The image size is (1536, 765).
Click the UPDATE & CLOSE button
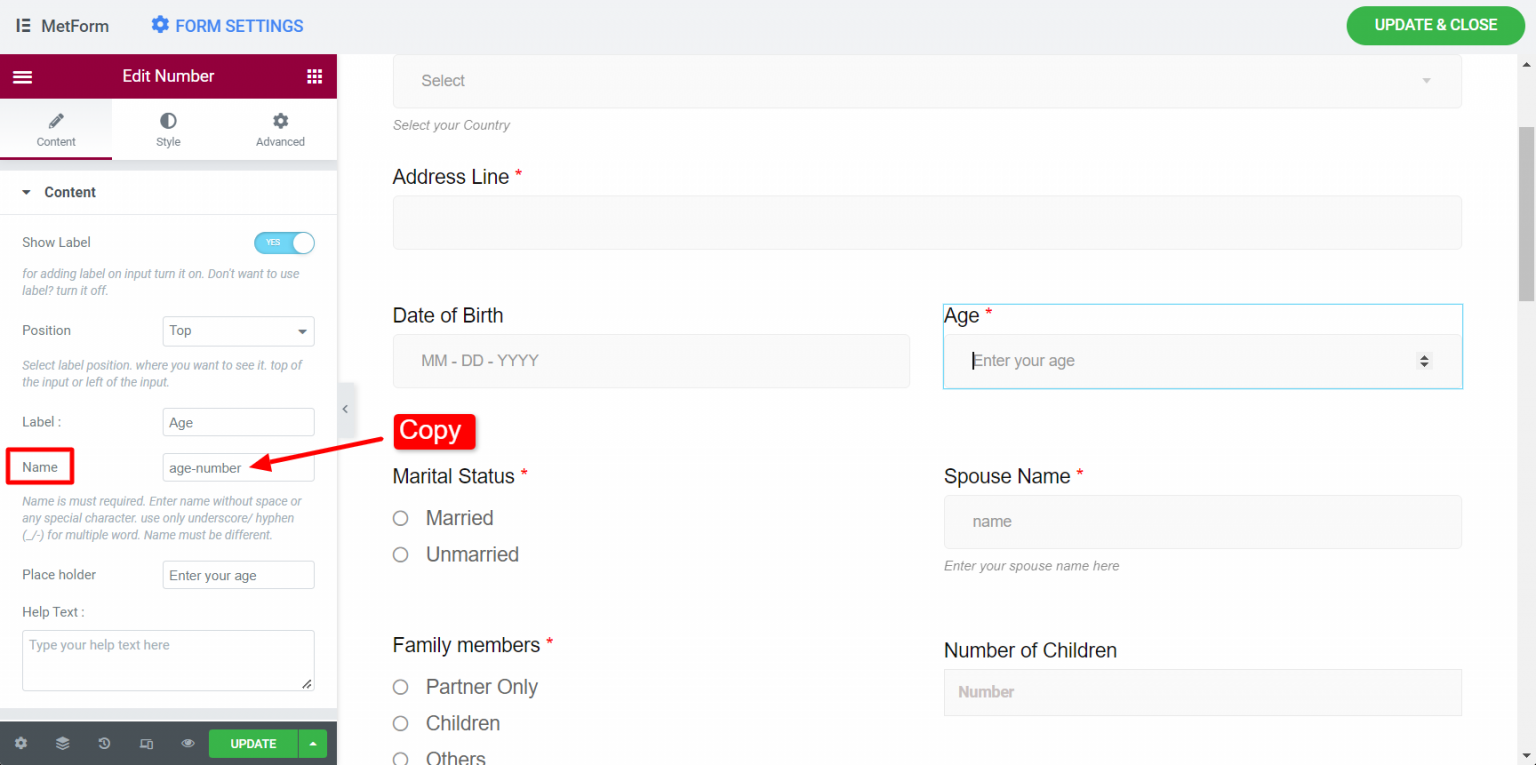click(x=1435, y=25)
